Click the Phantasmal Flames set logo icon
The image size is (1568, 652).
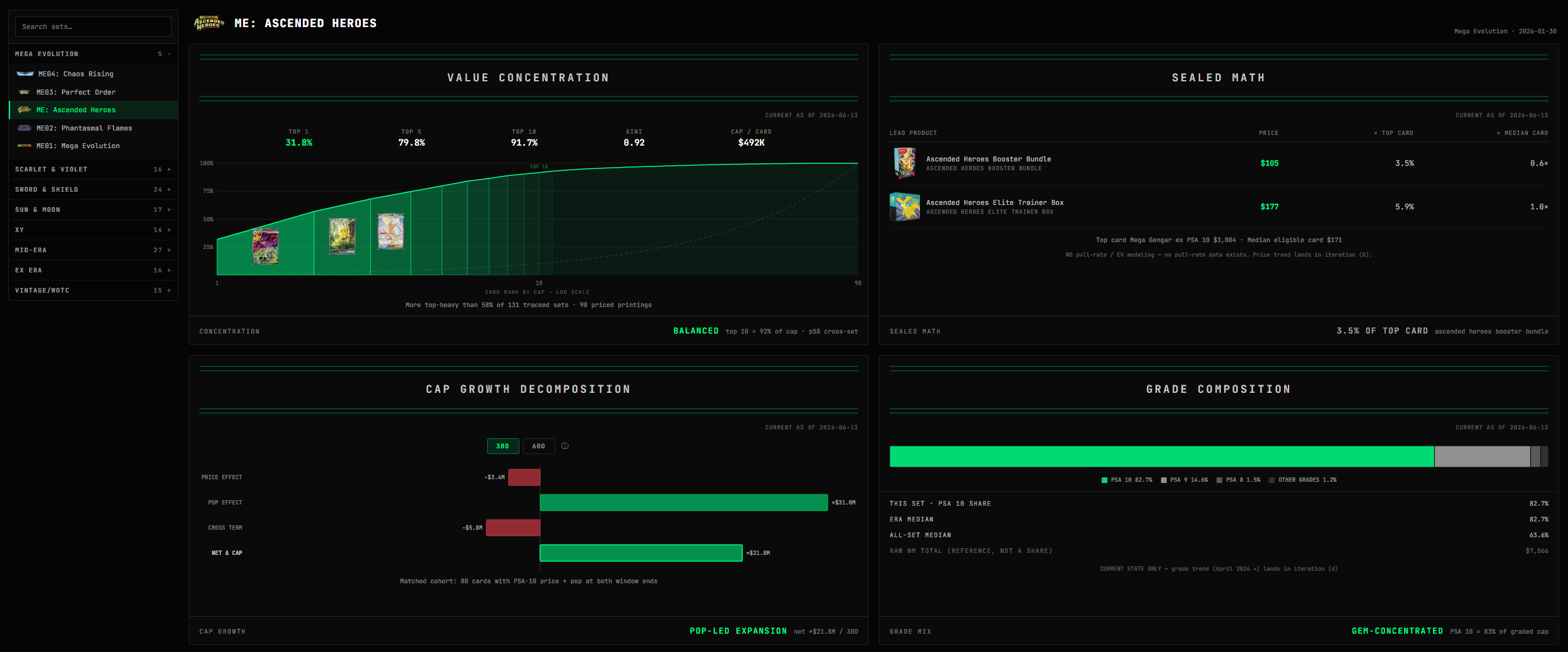coord(25,128)
